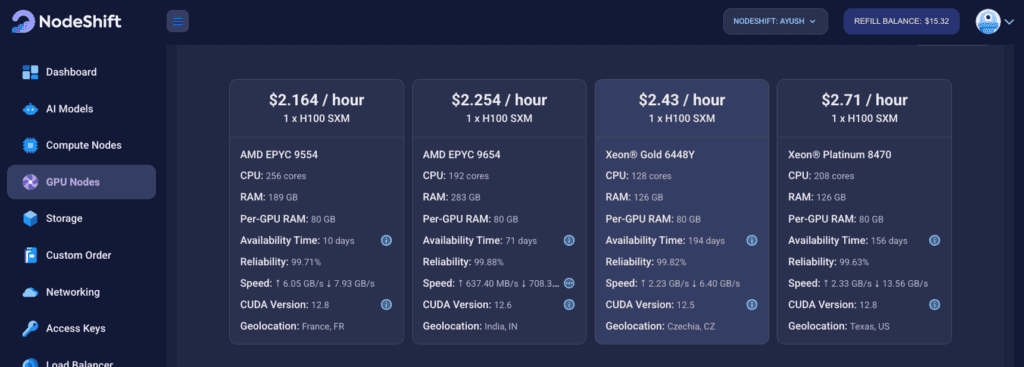Click the Storage cube icon
The image size is (1024, 367).
click(x=30, y=219)
